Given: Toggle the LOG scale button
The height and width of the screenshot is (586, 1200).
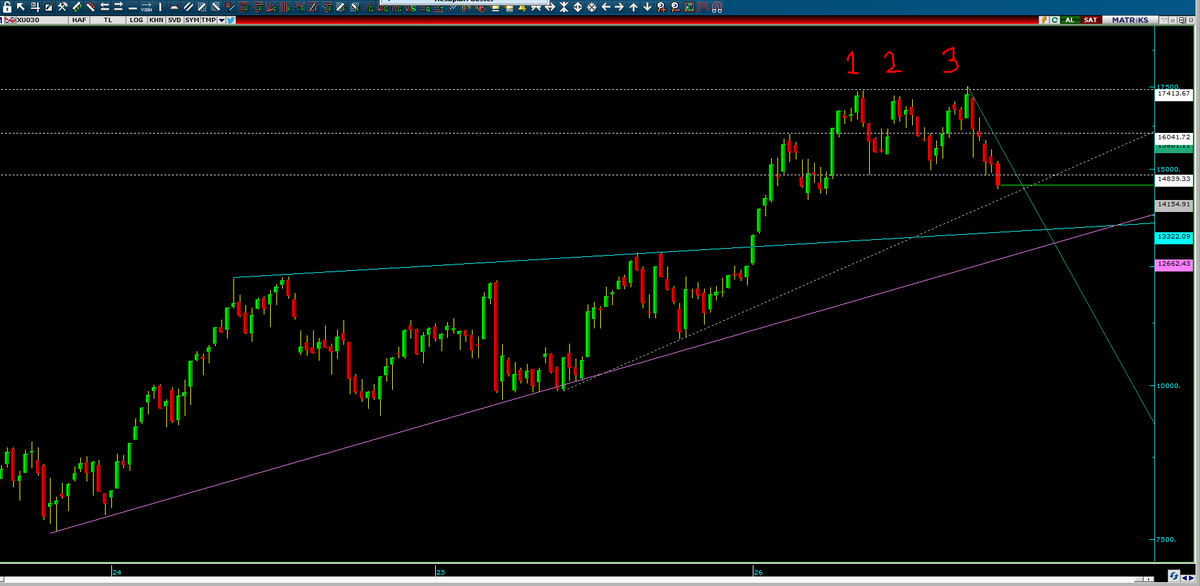Looking at the screenshot, I should pos(136,20).
